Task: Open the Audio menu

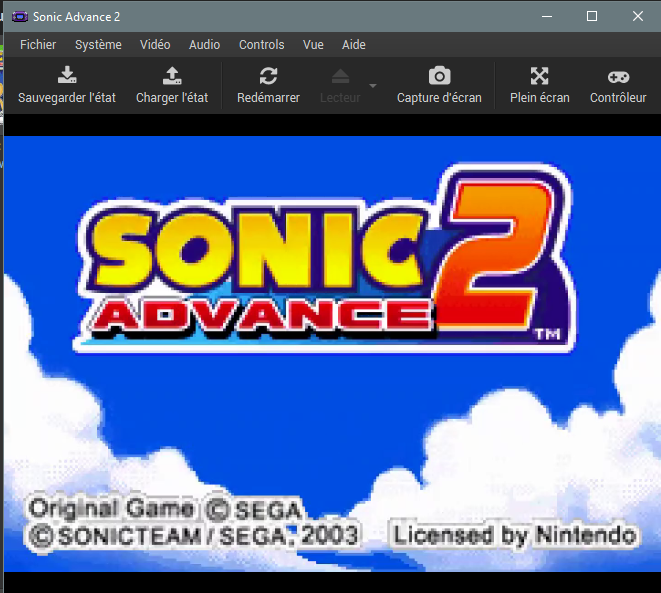Action: tap(204, 45)
